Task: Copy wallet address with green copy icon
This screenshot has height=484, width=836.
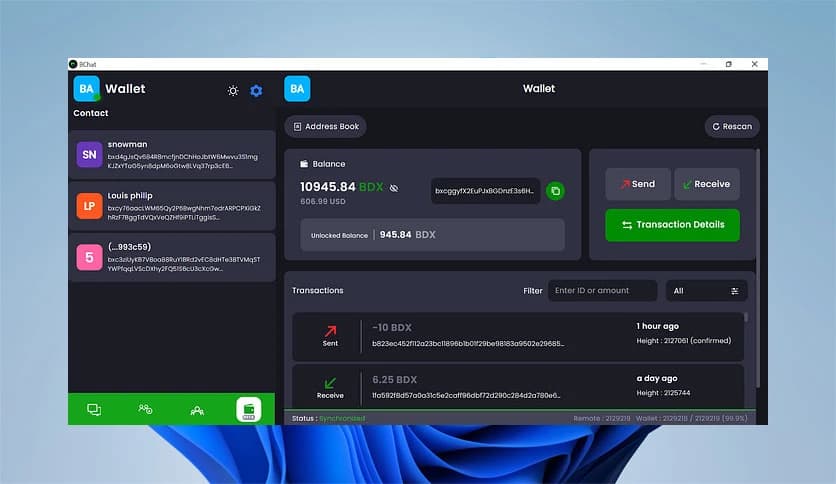Action: point(555,191)
